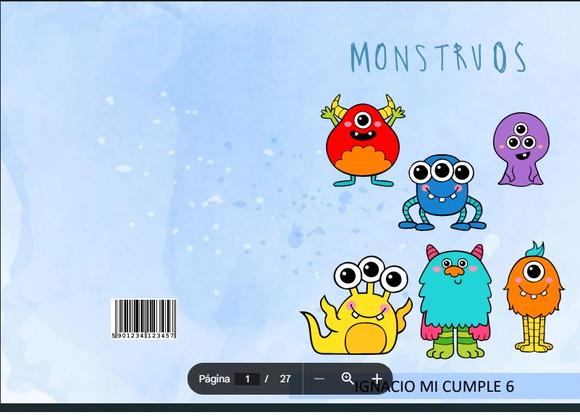Click the magnifier zoom reset icon
The width and height of the screenshot is (580, 420).
coord(347,379)
